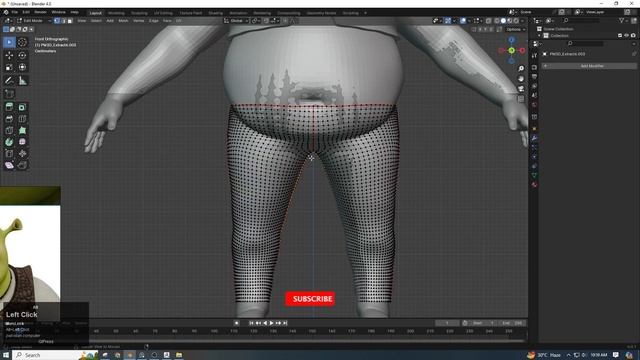Open the pivot point dropdown
The height and width of the screenshot is (360, 640).
pos(256,20)
